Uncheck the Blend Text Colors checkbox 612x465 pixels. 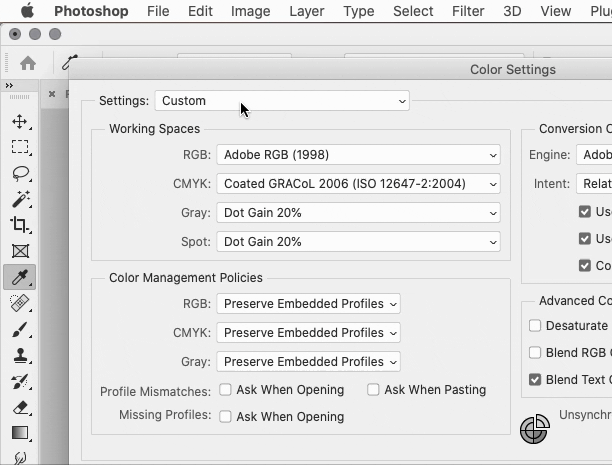[535, 380]
